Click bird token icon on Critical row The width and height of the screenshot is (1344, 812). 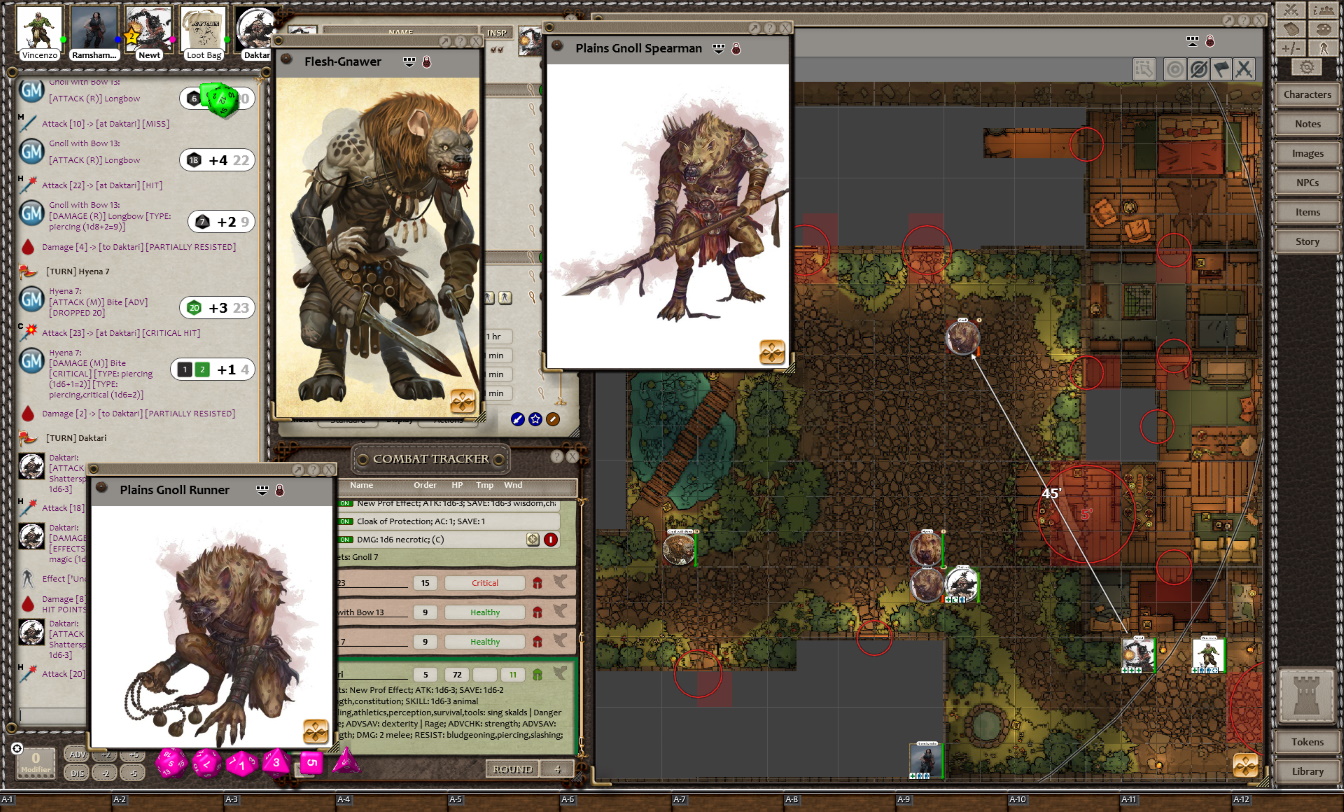[x=560, y=583]
